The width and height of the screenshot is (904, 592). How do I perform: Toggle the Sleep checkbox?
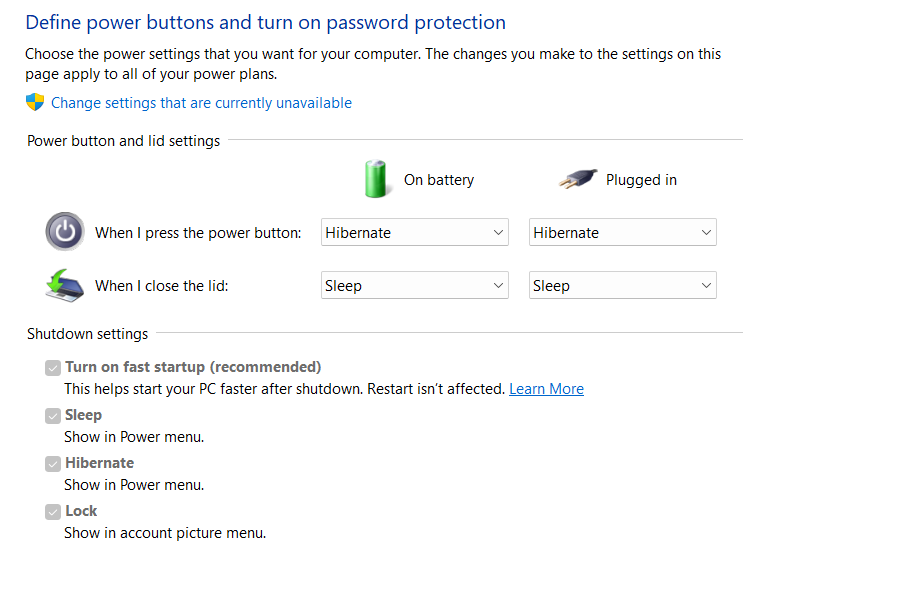(52, 415)
